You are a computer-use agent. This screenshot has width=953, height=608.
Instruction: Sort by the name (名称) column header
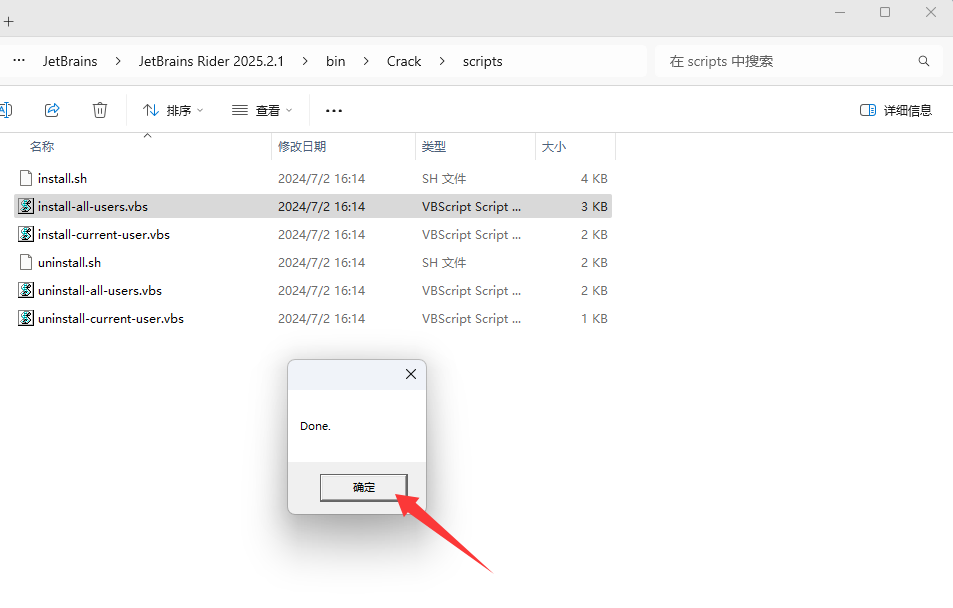(x=42, y=147)
